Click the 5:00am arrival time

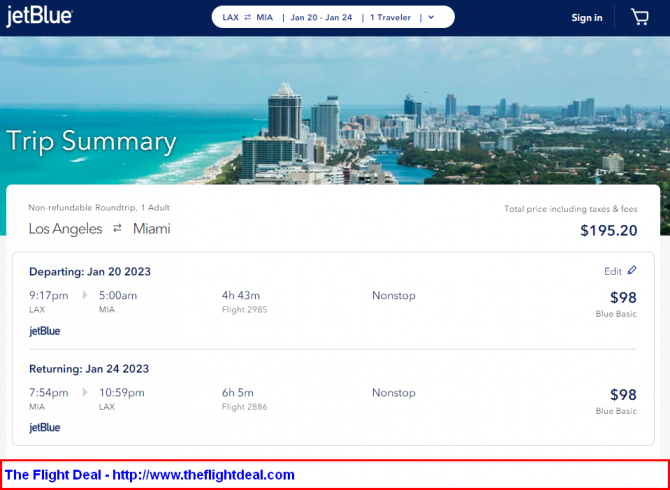(118, 296)
